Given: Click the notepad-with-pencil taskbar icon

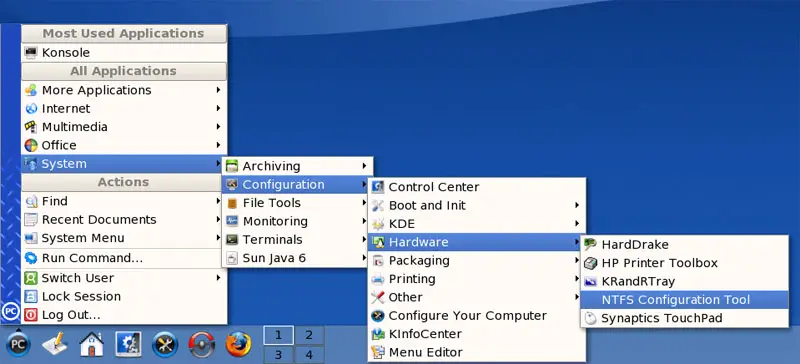Looking at the screenshot, I should point(55,345).
